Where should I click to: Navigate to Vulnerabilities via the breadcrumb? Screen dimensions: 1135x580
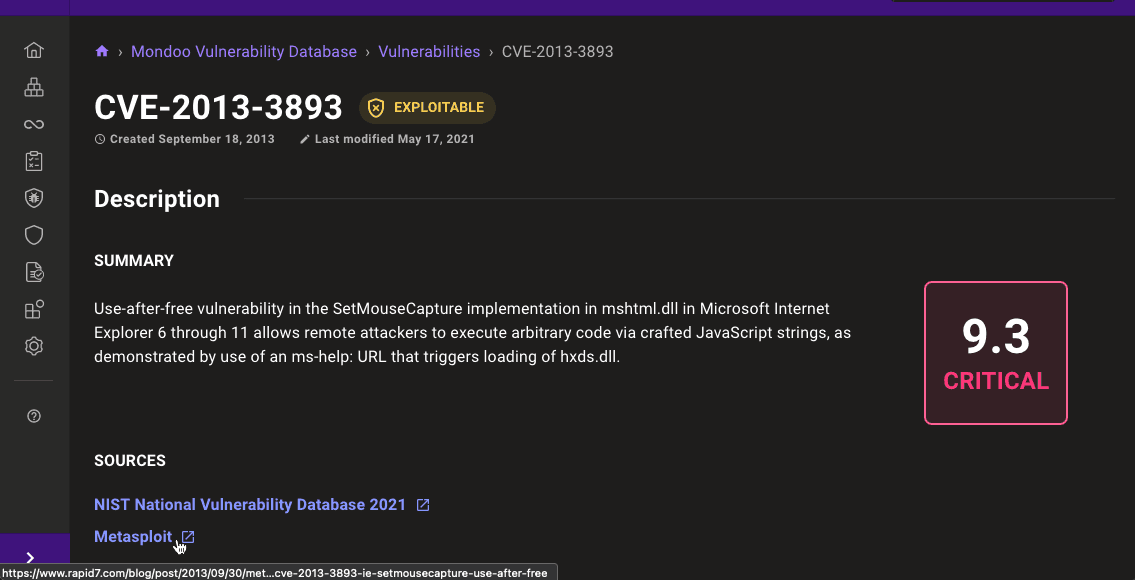click(x=429, y=51)
